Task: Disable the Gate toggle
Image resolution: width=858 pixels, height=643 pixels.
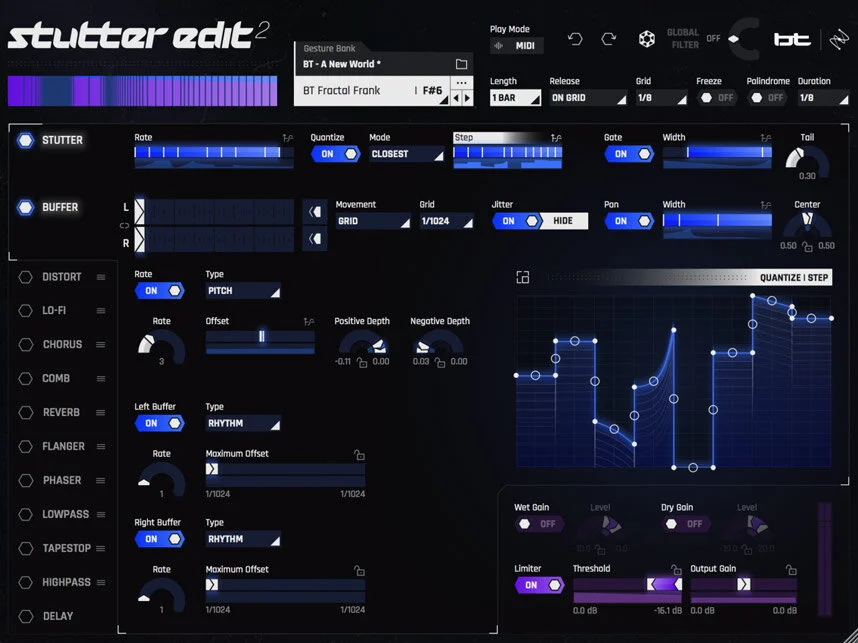Action: [630, 154]
